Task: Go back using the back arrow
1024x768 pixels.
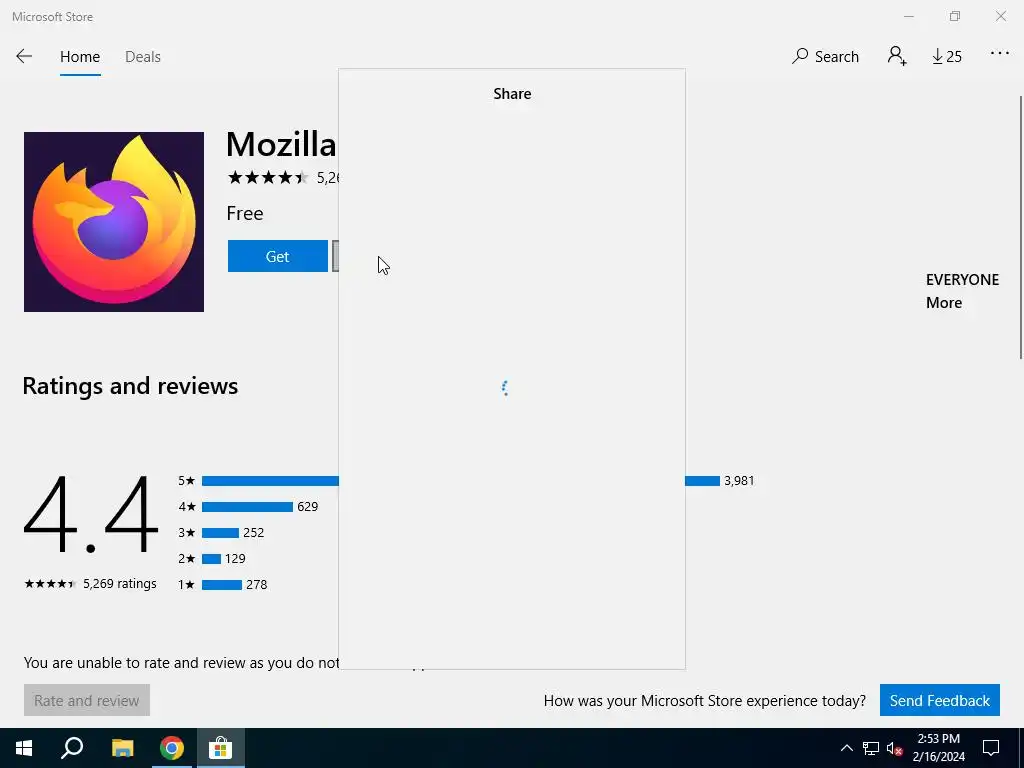Action: 24,56
